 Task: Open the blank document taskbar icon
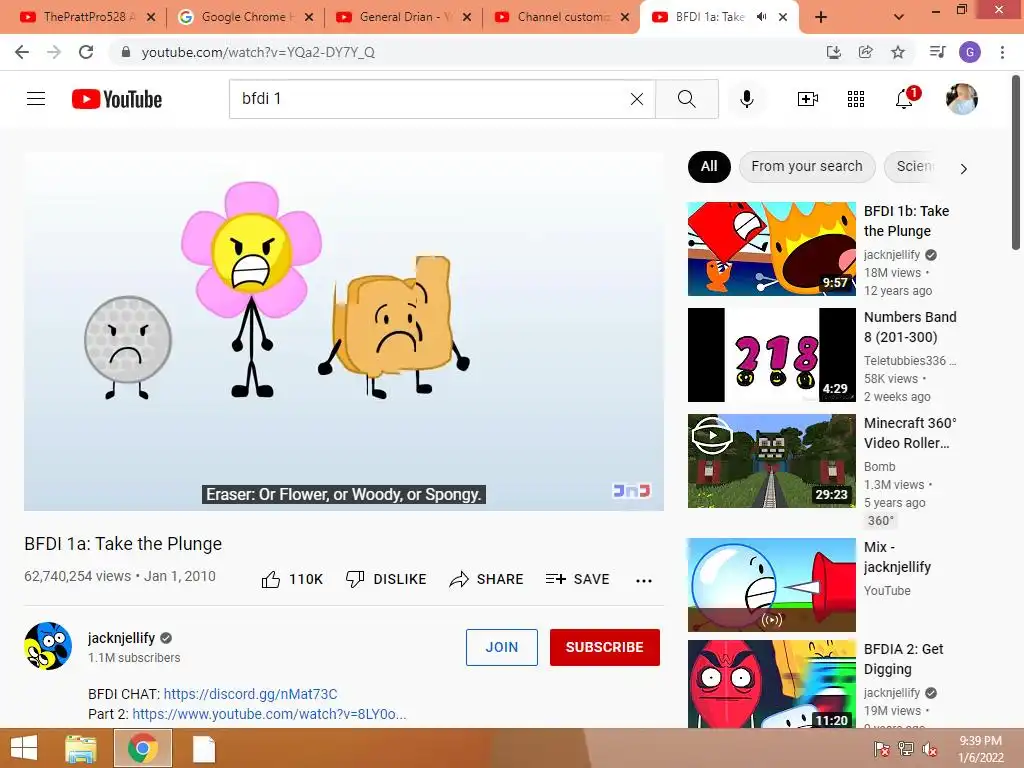point(204,748)
